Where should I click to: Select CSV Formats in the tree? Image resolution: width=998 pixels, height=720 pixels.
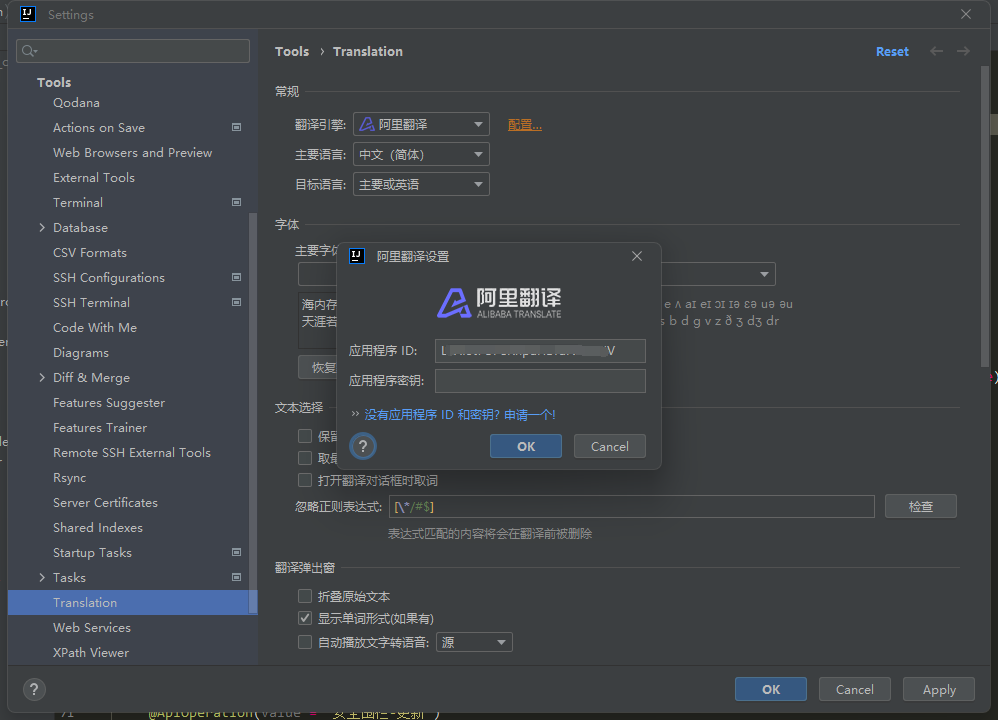click(90, 253)
